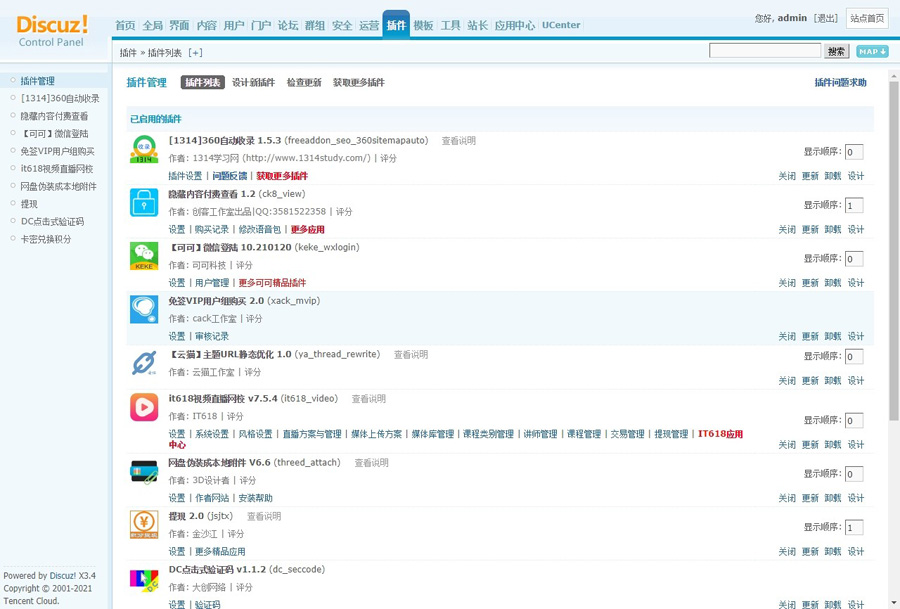Open the 模板 top menu

[423, 25]
